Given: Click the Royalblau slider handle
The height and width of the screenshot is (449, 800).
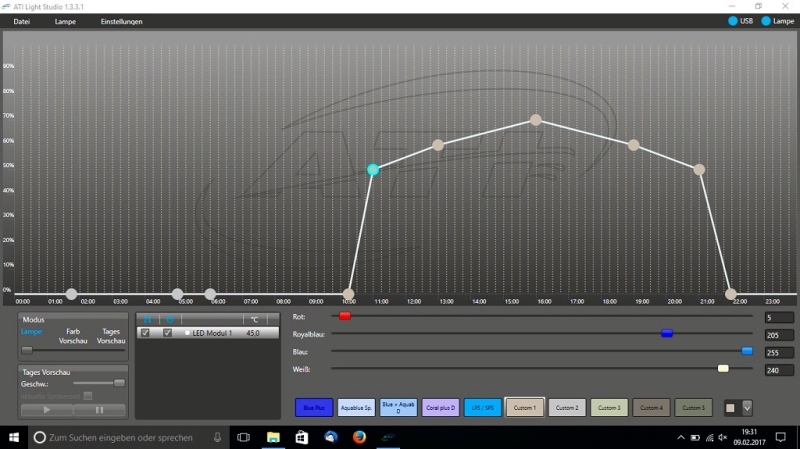Looking at the screenshot, I should 667,333.
